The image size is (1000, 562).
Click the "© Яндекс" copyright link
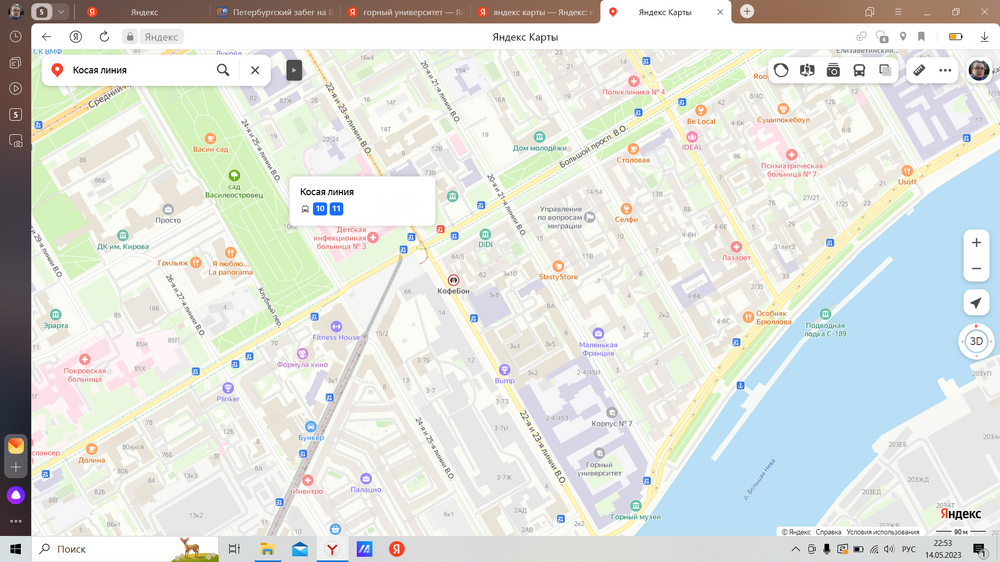796,532
